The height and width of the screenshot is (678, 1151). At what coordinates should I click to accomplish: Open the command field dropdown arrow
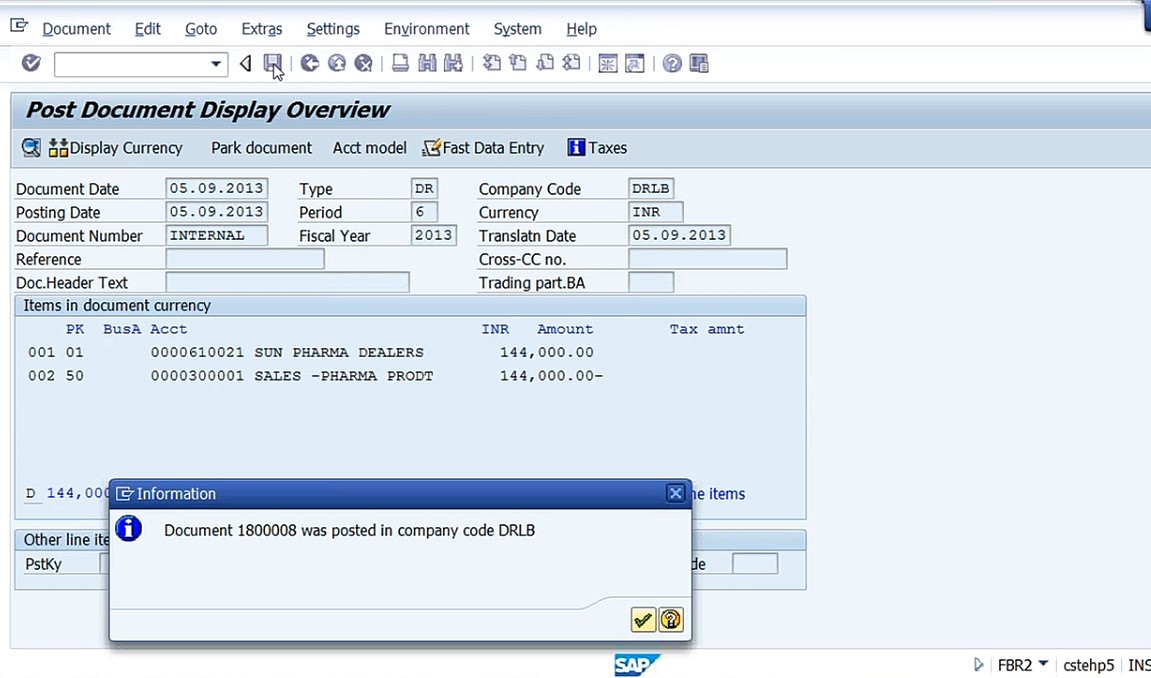pyautogui.click(x=216, y=64)
